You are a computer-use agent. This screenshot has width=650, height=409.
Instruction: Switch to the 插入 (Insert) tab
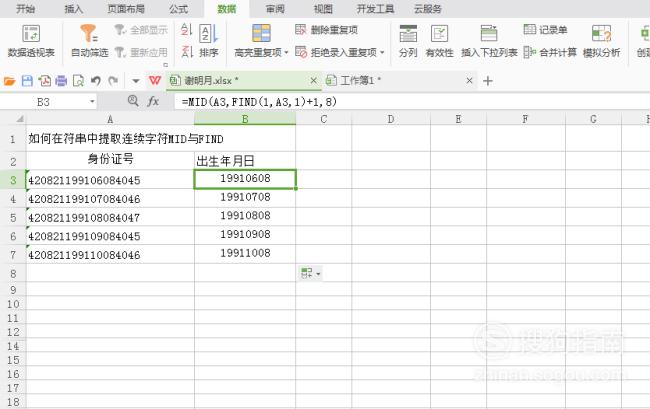(x=74, y=9)
